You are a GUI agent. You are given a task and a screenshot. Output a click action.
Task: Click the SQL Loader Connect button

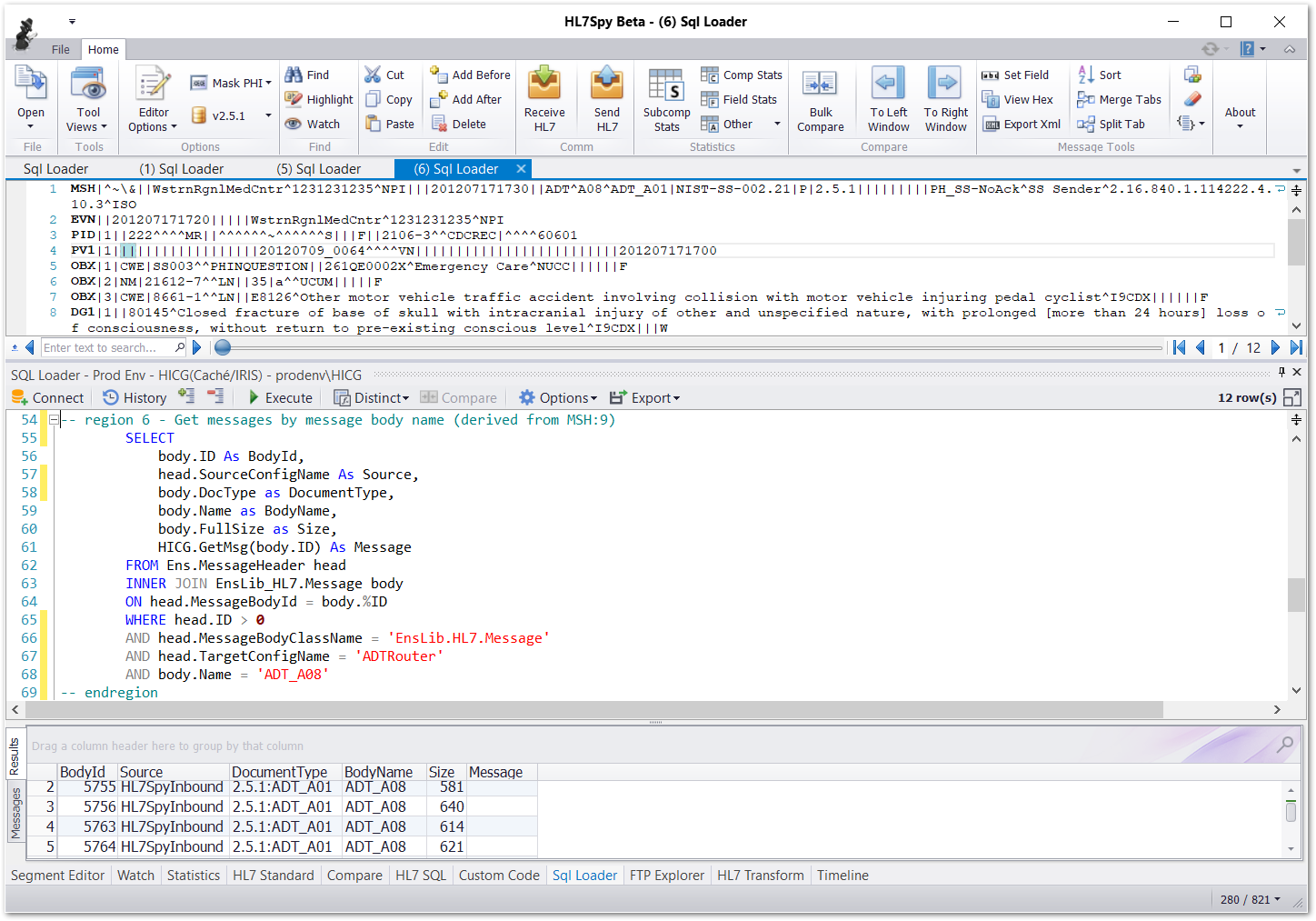(x=47, y=397)
